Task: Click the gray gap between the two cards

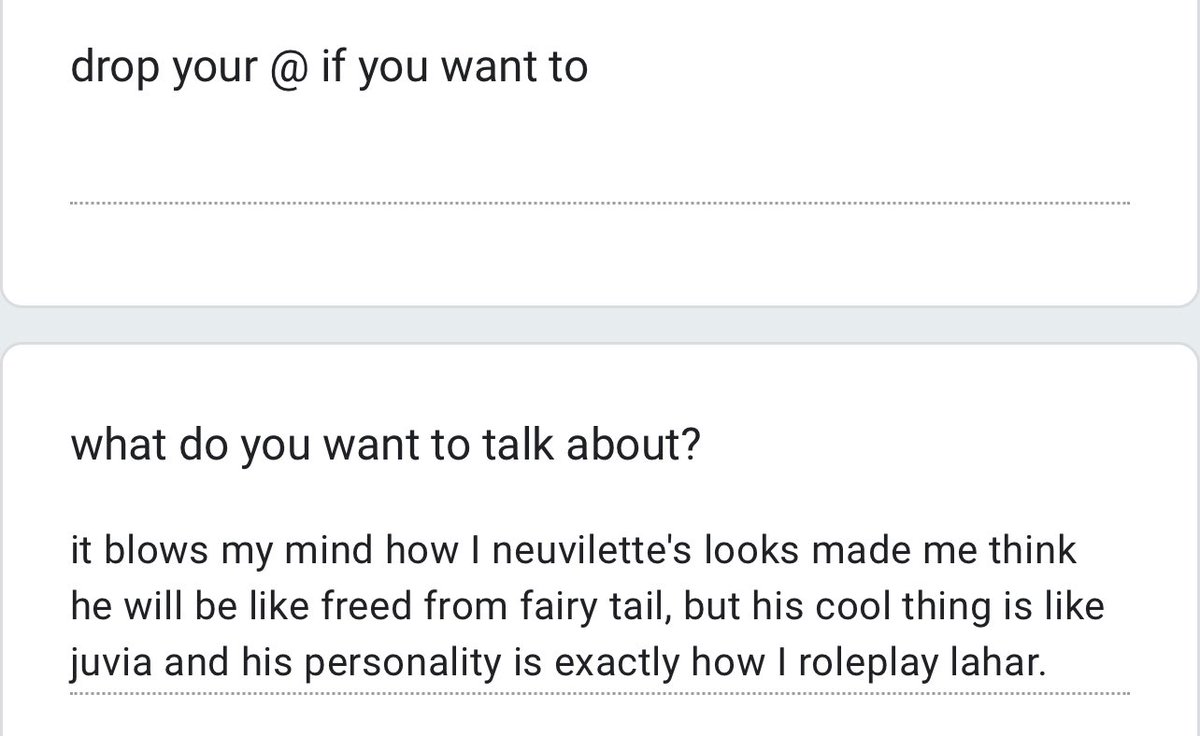Action: pyautogui.click(x=600, y=324)
